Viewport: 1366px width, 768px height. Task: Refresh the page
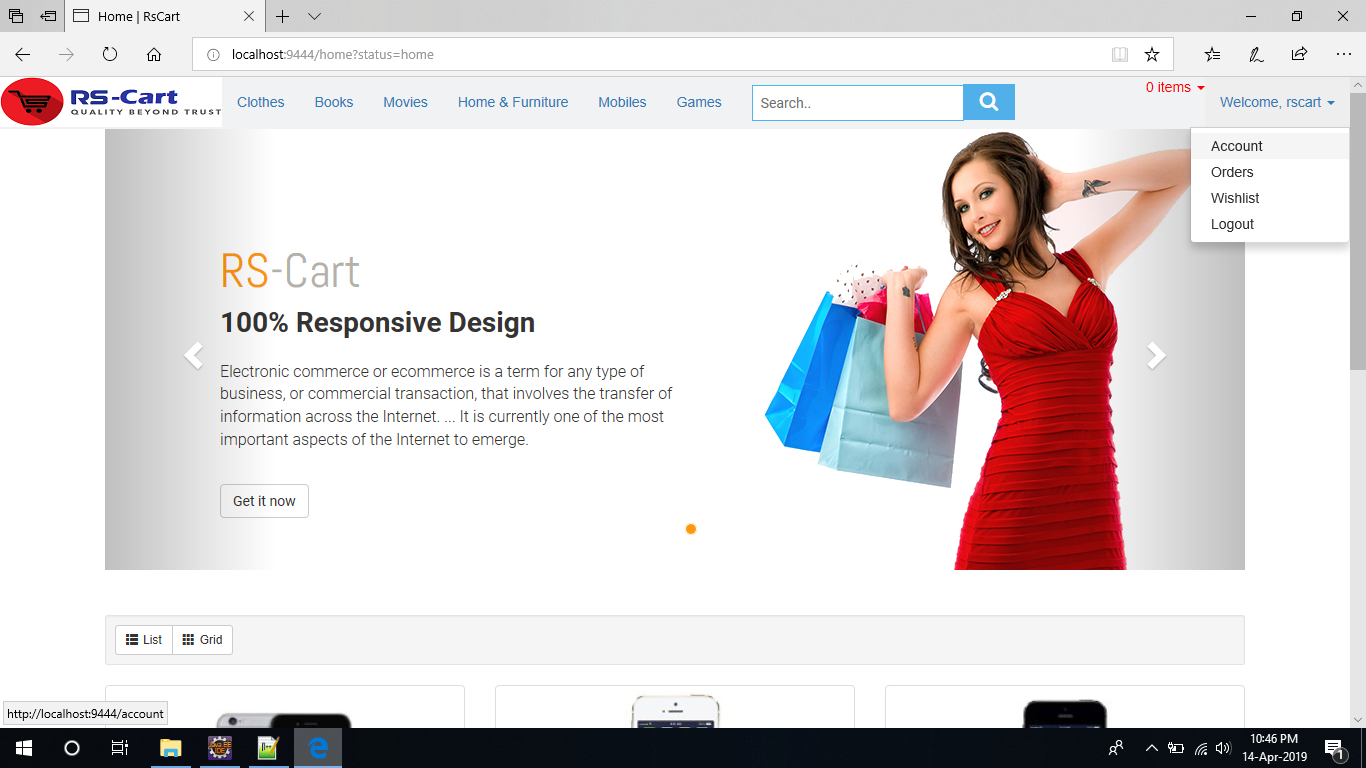click(x=110, y=54)
